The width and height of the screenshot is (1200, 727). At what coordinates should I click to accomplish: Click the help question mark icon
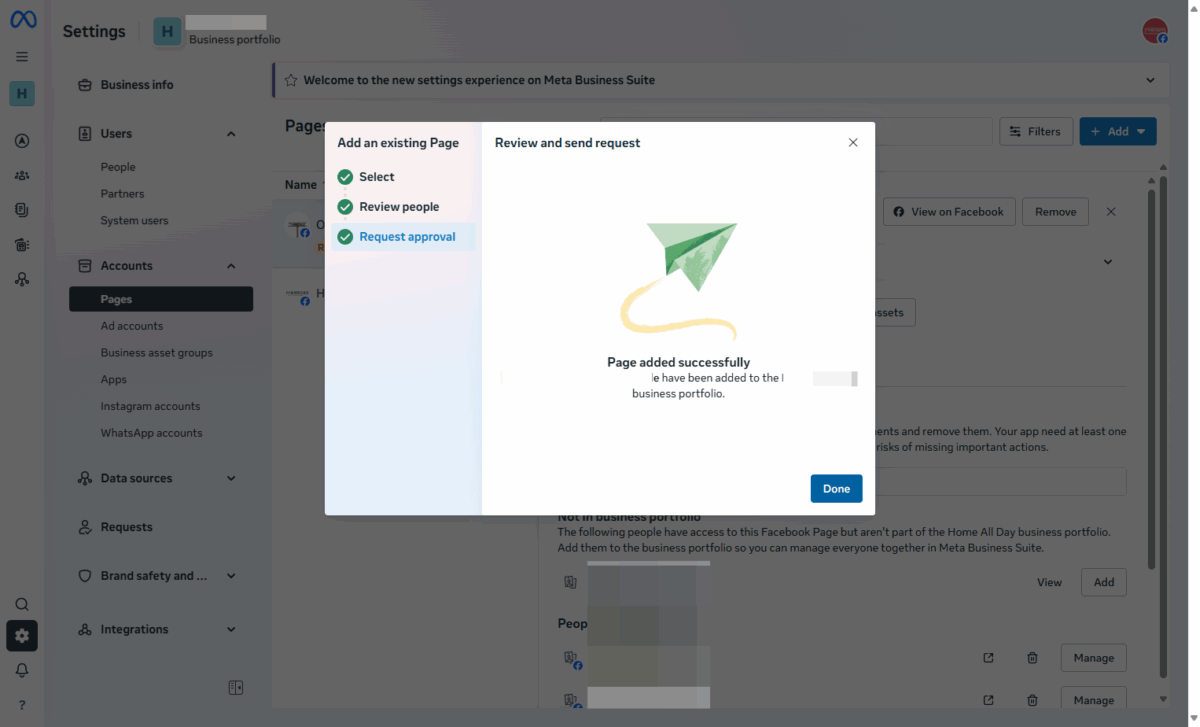[x=22, y=705]
